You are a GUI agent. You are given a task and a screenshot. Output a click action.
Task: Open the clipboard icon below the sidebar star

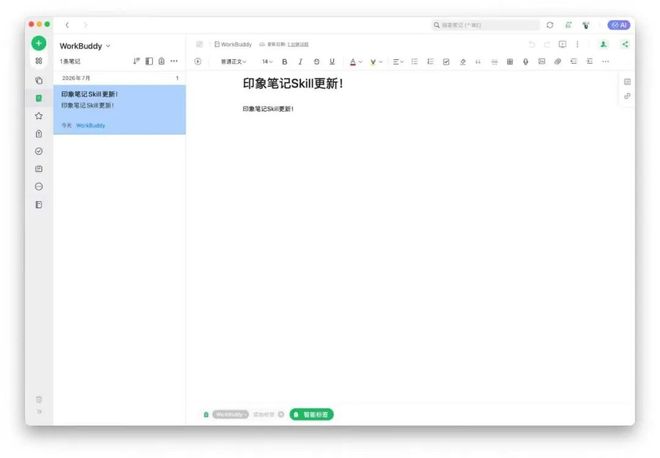[39, 134]
